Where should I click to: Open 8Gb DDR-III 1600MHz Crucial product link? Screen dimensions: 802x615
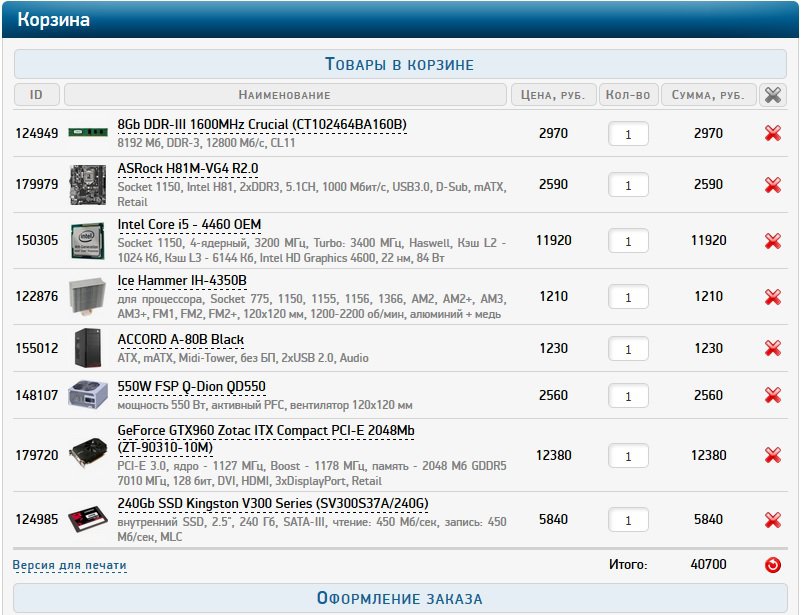tap(262, 125)
